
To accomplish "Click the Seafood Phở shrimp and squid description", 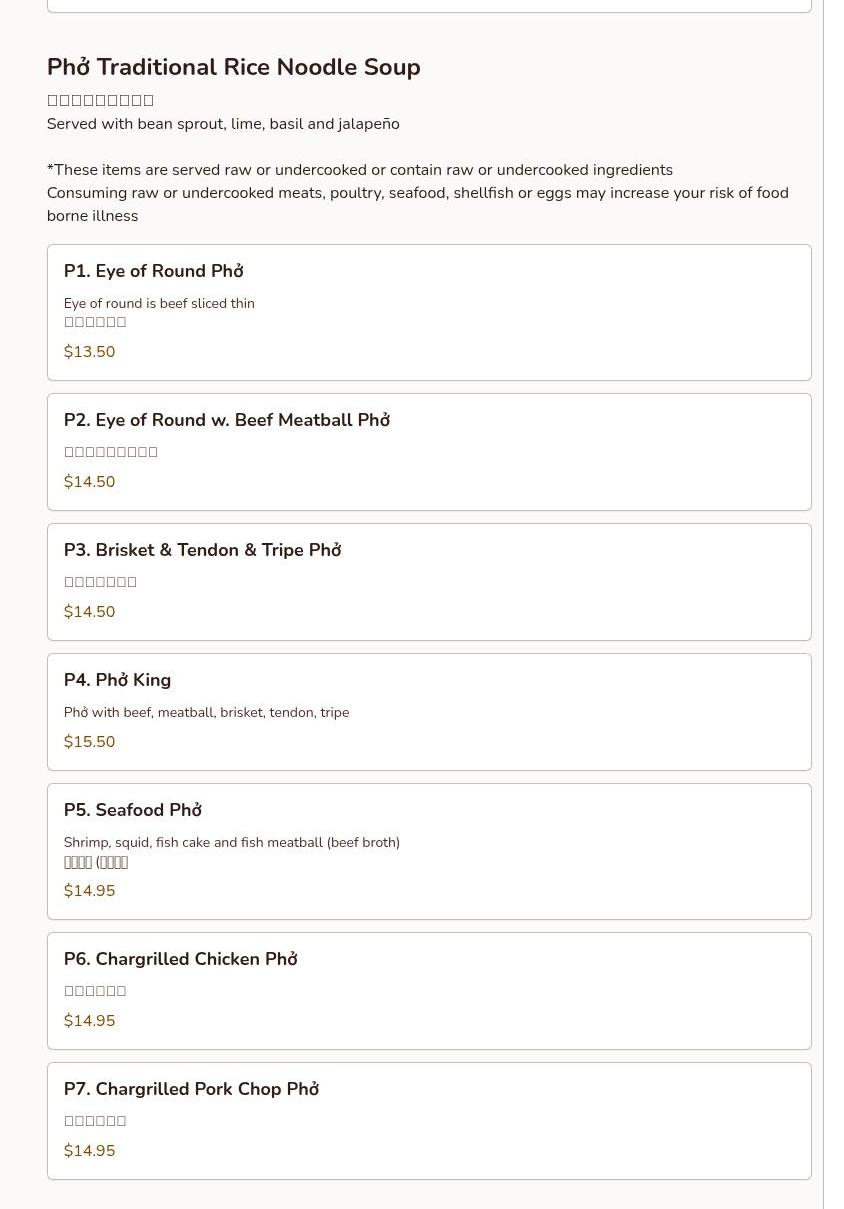I will (232, 843).
